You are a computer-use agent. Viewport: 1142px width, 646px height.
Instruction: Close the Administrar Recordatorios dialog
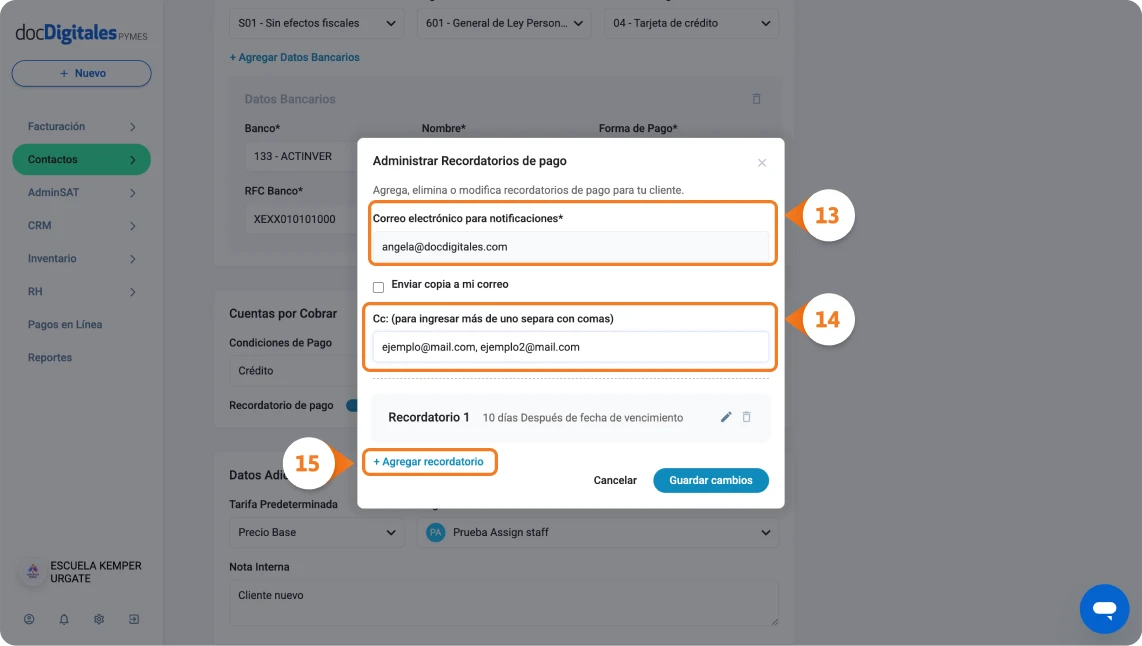[x=762, y=162]
